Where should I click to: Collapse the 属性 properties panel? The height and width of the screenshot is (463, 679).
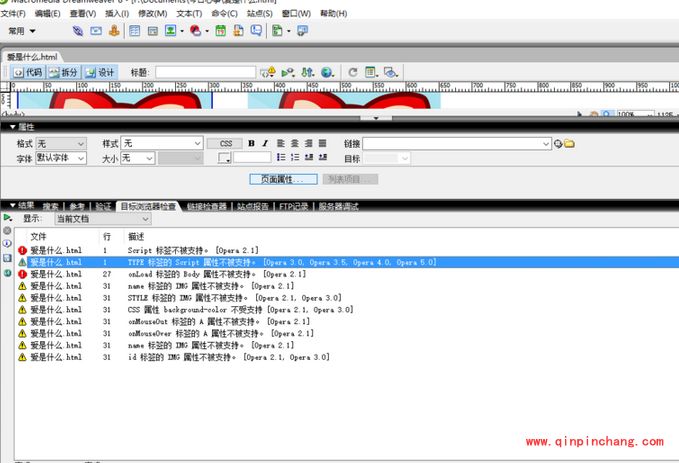(13, 127)
